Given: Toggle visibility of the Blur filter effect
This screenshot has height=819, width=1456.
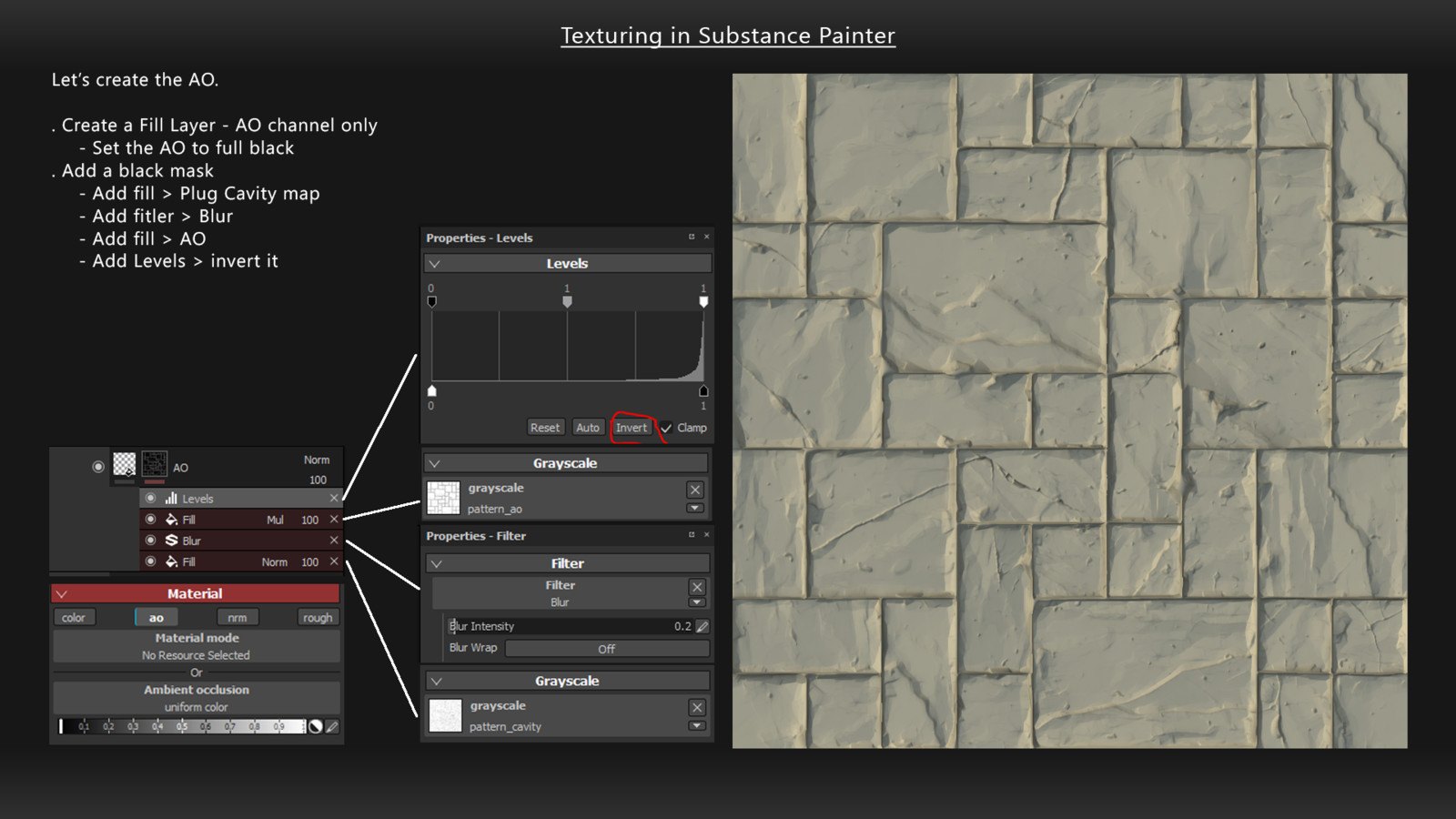Looking at the screenshot, I should tap(151, 541).
